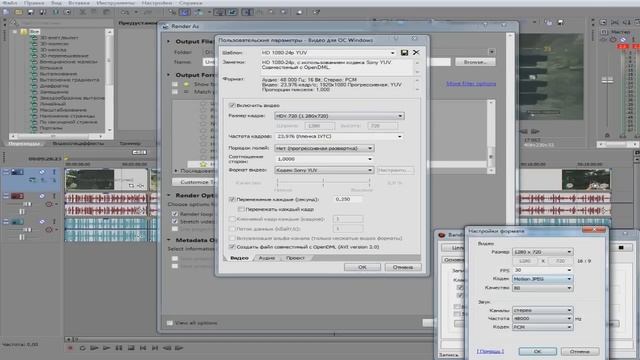Toggle View all options checkbox in Render As
Screen dimensions: 640x360
tap(170, 323)
